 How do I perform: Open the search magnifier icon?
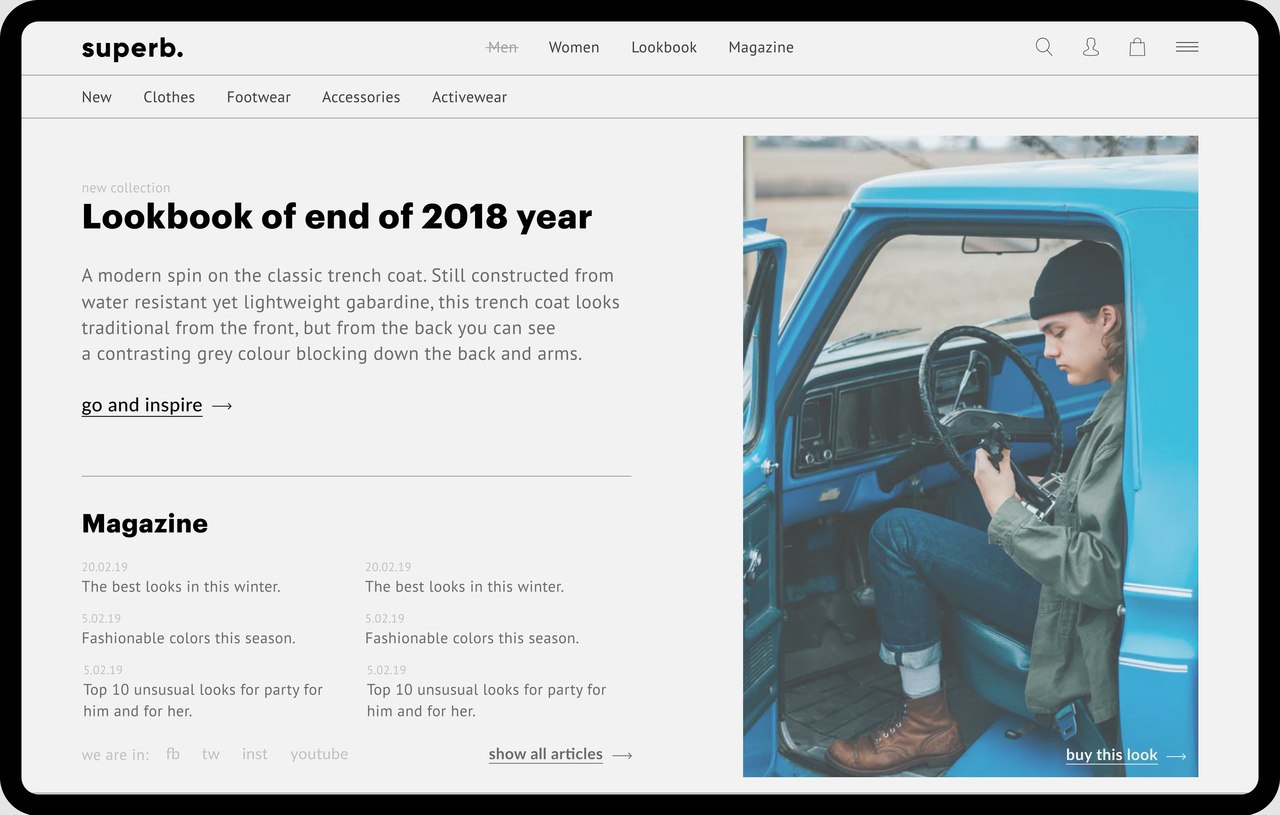(x=1044, y=47)
